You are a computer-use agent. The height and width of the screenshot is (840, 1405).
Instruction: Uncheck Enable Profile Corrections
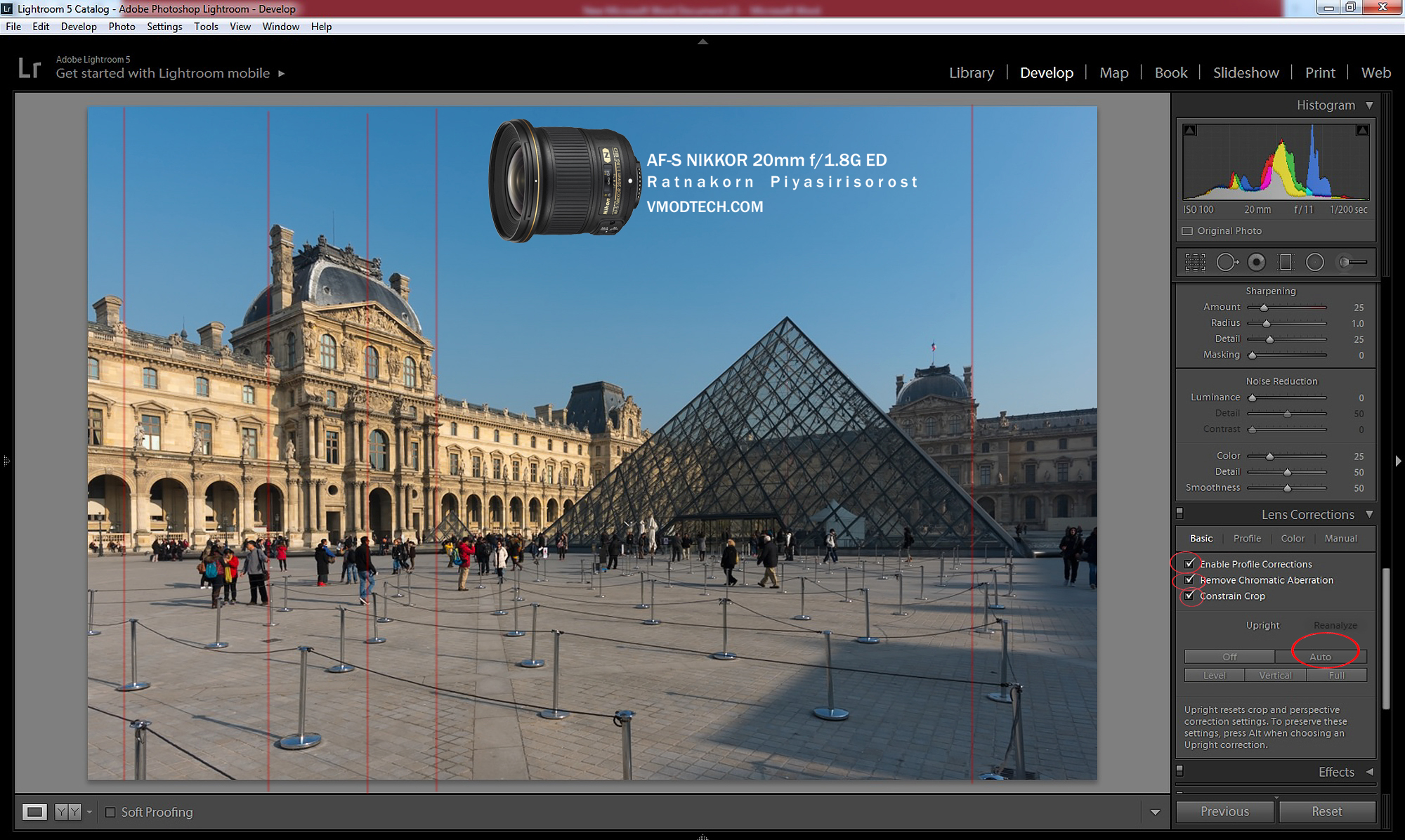(1189, 564)
